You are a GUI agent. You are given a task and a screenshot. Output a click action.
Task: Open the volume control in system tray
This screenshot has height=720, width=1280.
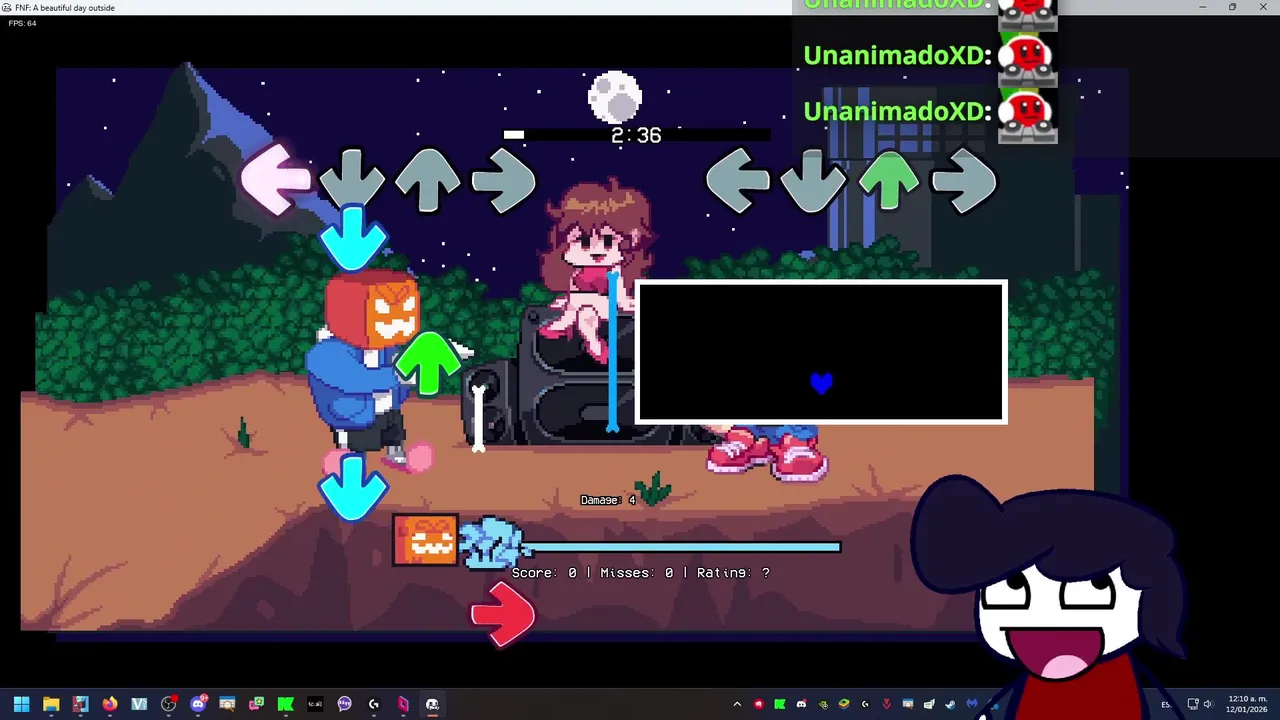coord(1208,704)
